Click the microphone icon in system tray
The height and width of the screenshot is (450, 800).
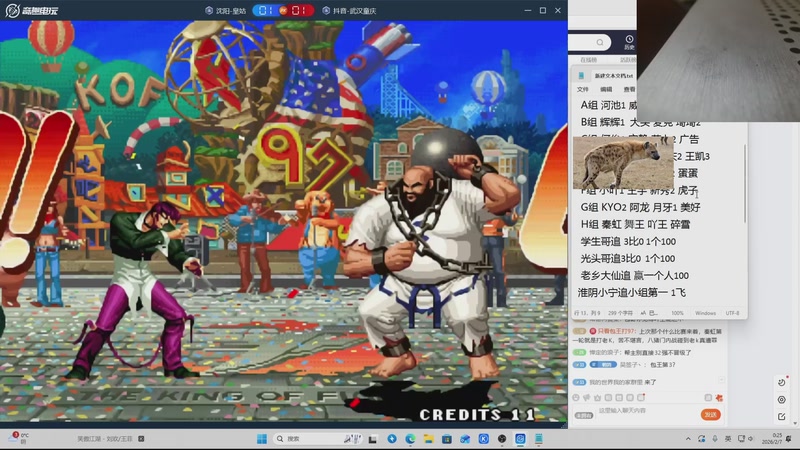pyautogui.click(x=715, y=439)
